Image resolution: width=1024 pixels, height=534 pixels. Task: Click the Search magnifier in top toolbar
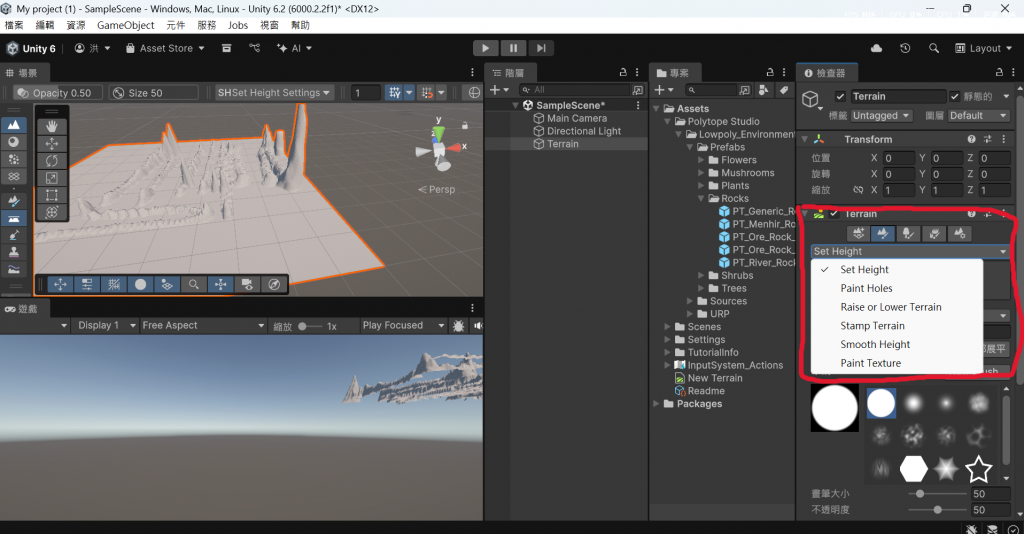pyautogui.click(x=934, y=48)
